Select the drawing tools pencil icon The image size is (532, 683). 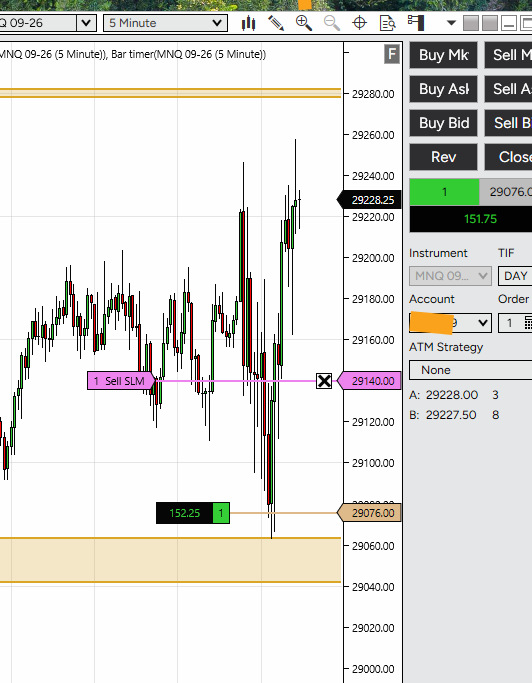tap(276, 23)
